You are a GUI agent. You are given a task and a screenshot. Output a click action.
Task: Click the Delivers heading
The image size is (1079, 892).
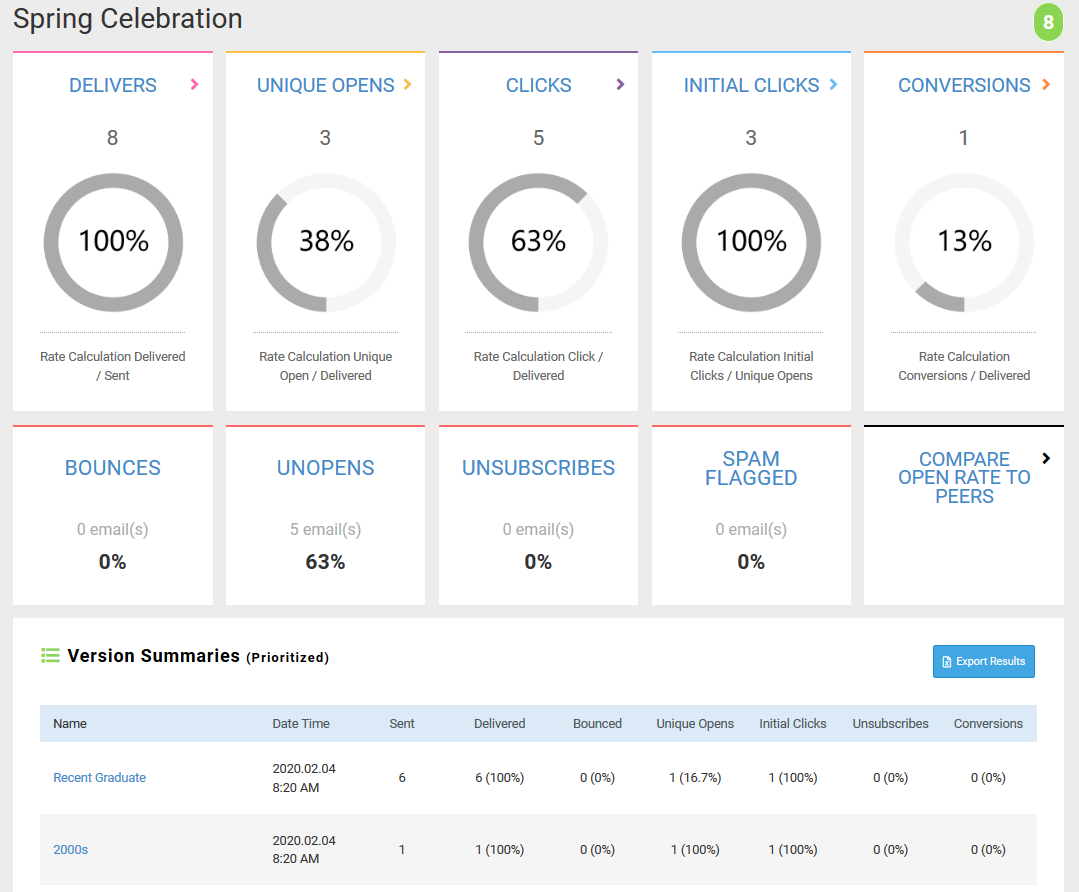[113, 86]
